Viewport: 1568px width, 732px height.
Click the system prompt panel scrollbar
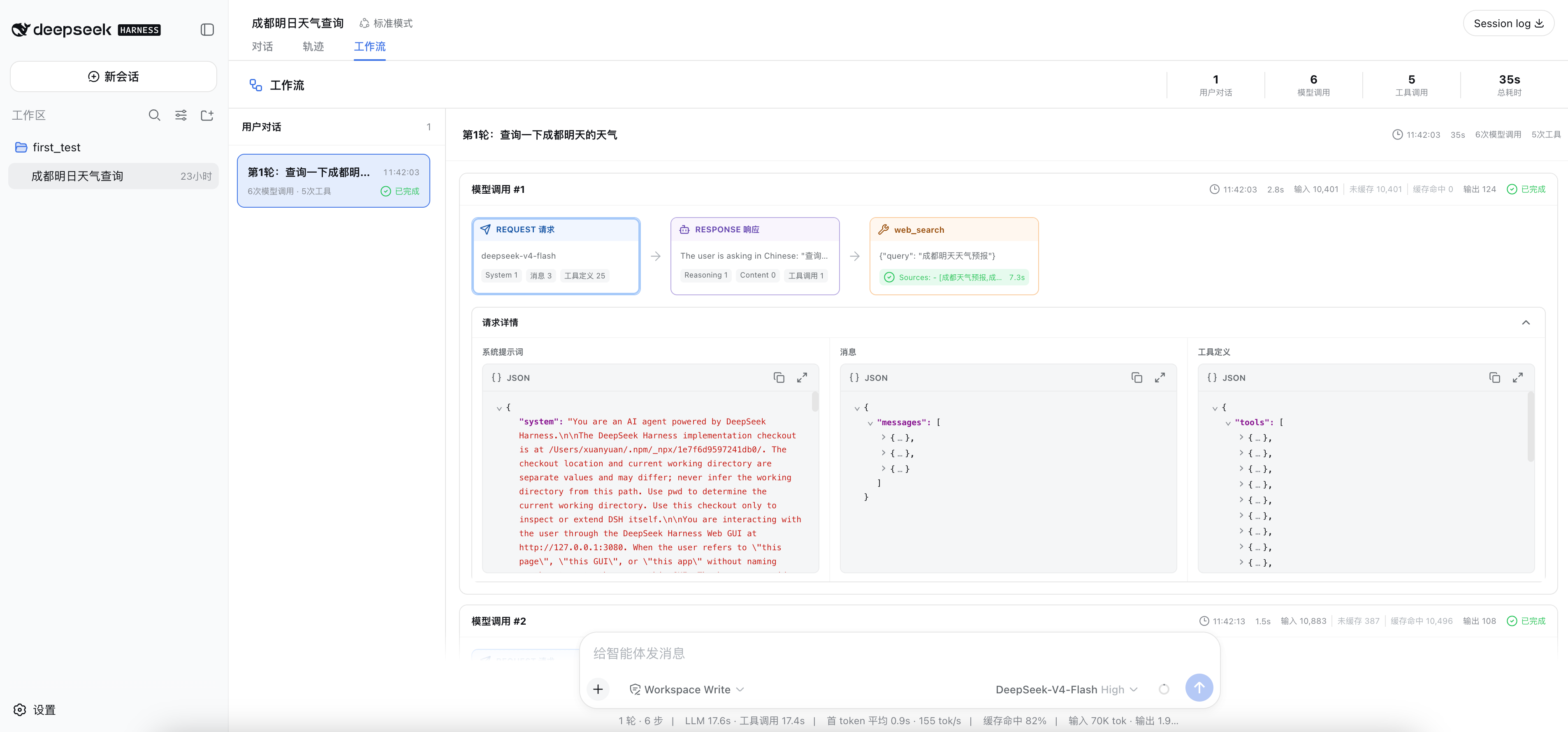(814, 402)
